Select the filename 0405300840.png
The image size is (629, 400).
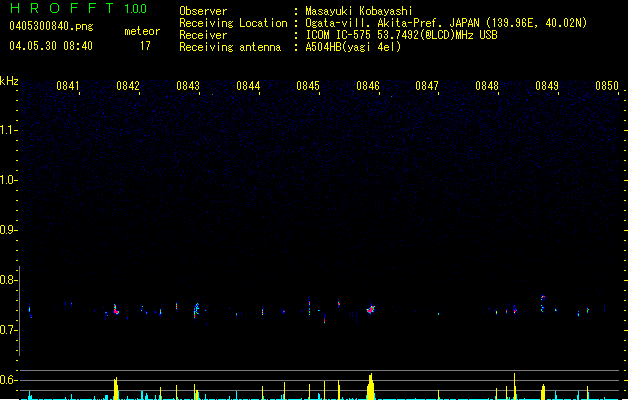point(51,26)
